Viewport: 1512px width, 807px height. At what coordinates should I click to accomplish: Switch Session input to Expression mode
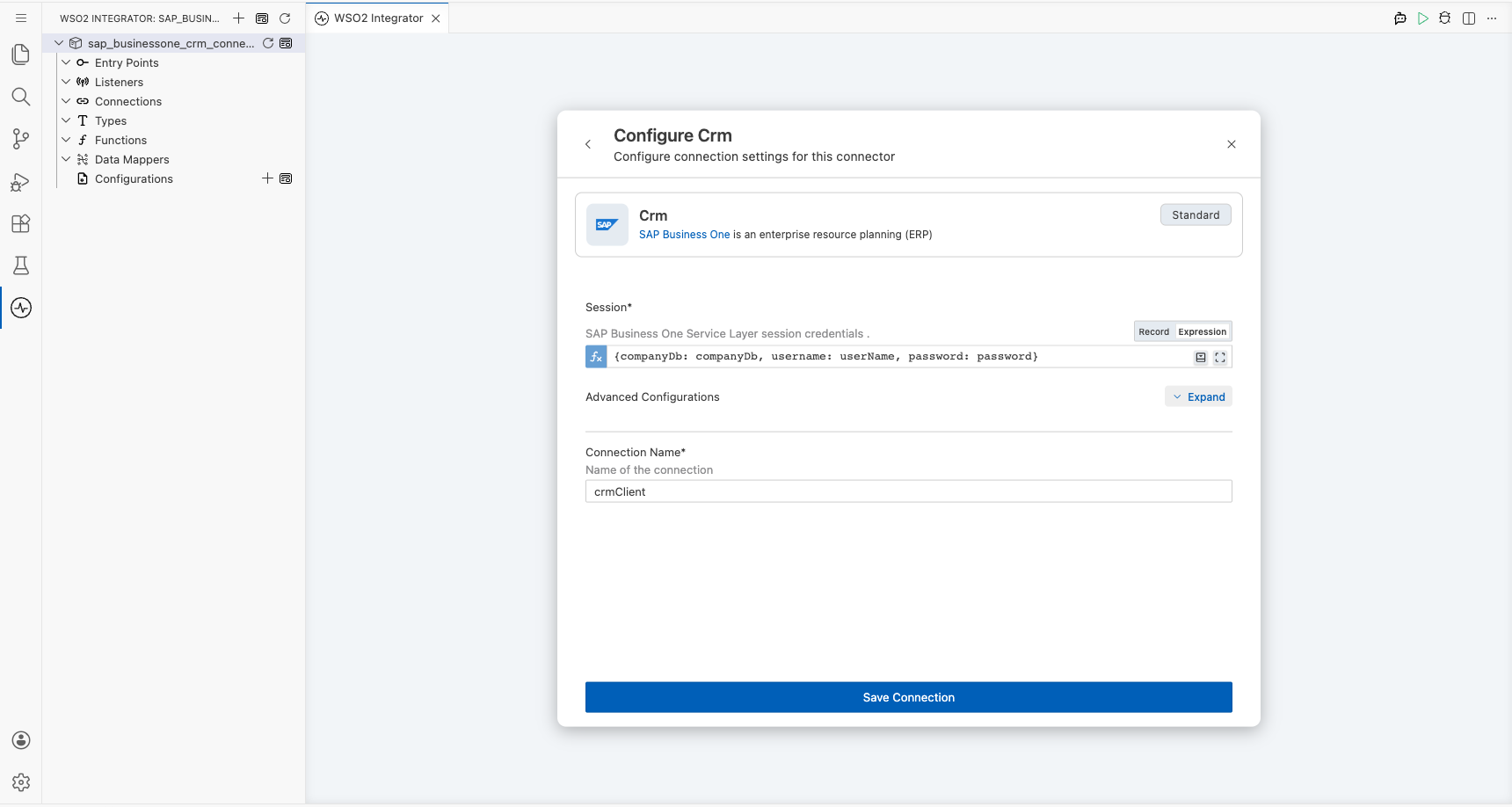(x=1202, y=331)
